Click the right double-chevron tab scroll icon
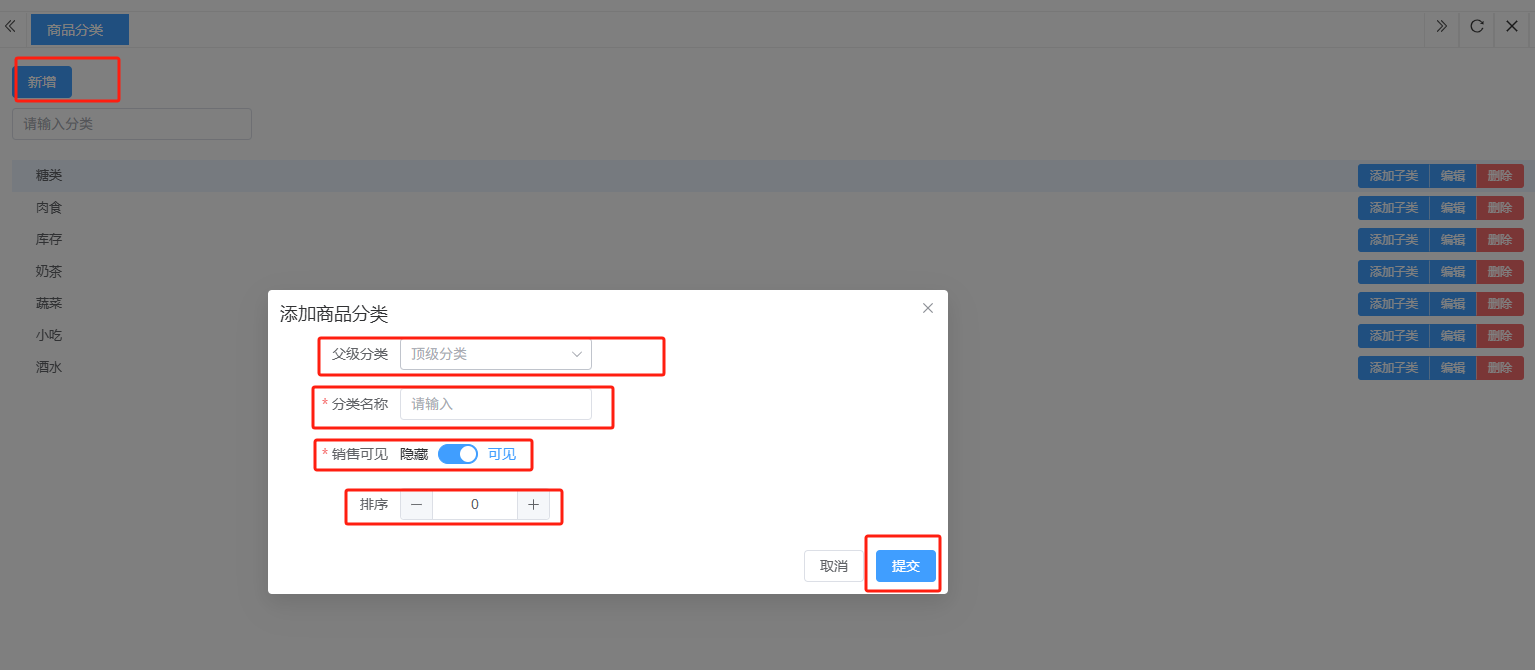1535x670 pixels. pos(1441,27)
